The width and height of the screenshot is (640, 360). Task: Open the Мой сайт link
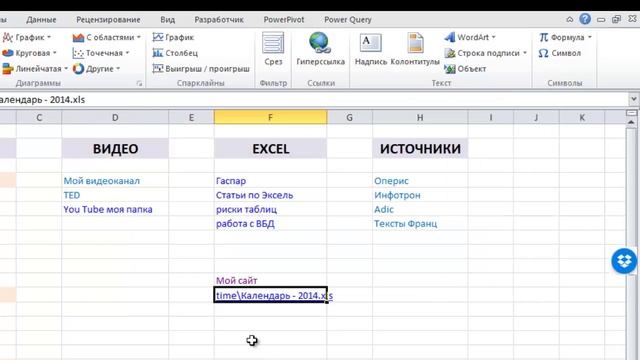click(236, 280)
